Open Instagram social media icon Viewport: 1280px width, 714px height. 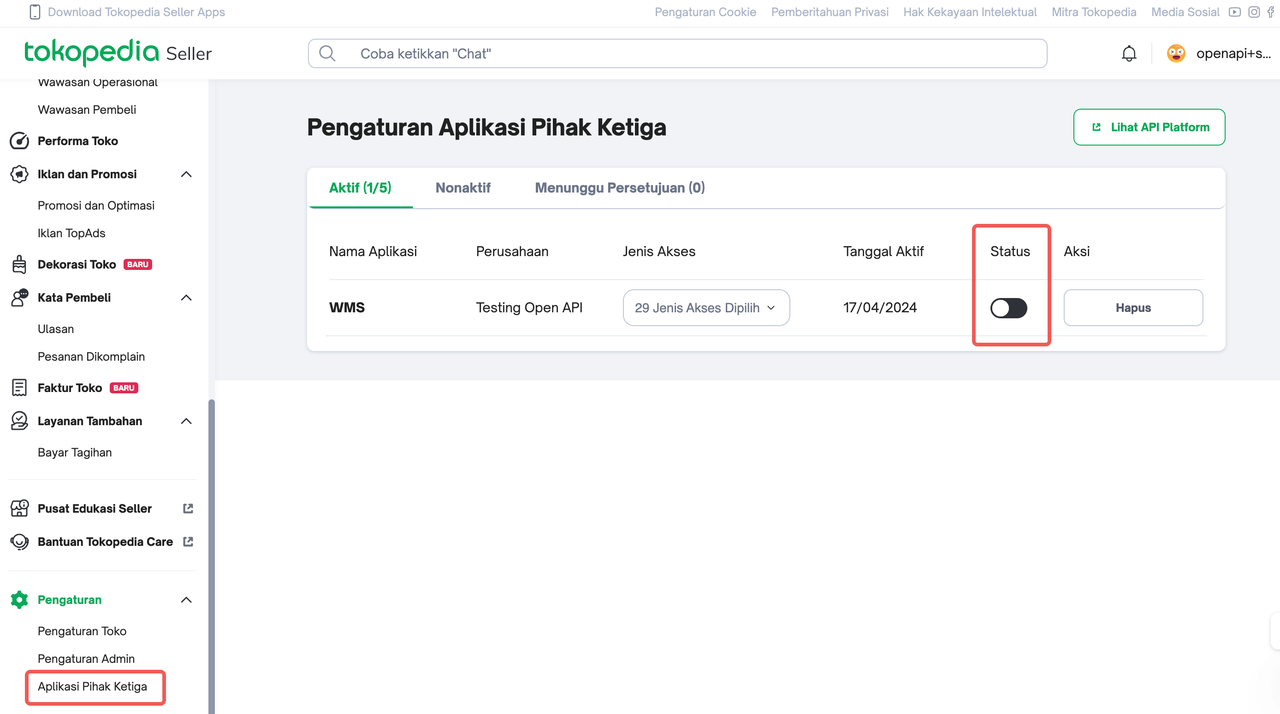(x=1254, y=12)
